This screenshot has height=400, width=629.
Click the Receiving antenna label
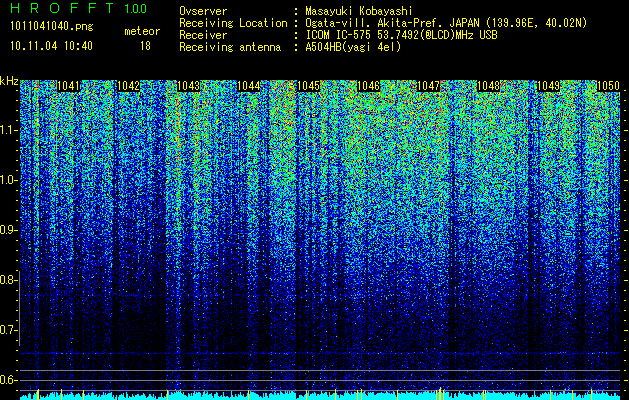[230, 47]
